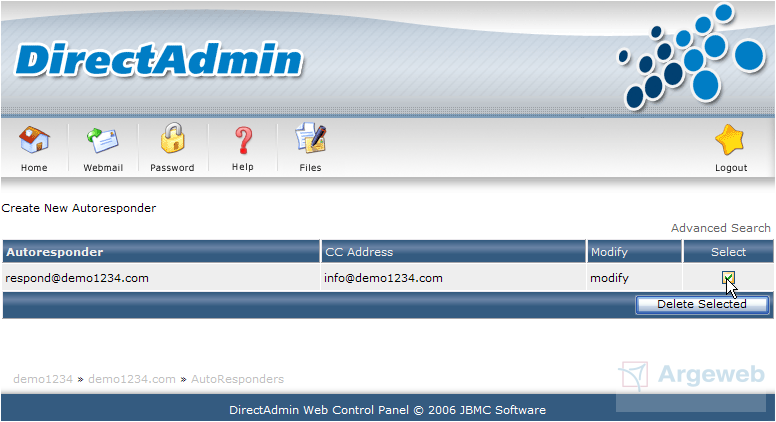
Task: Go to demo1234.com breadcrumb
Action: coord(132,379)
